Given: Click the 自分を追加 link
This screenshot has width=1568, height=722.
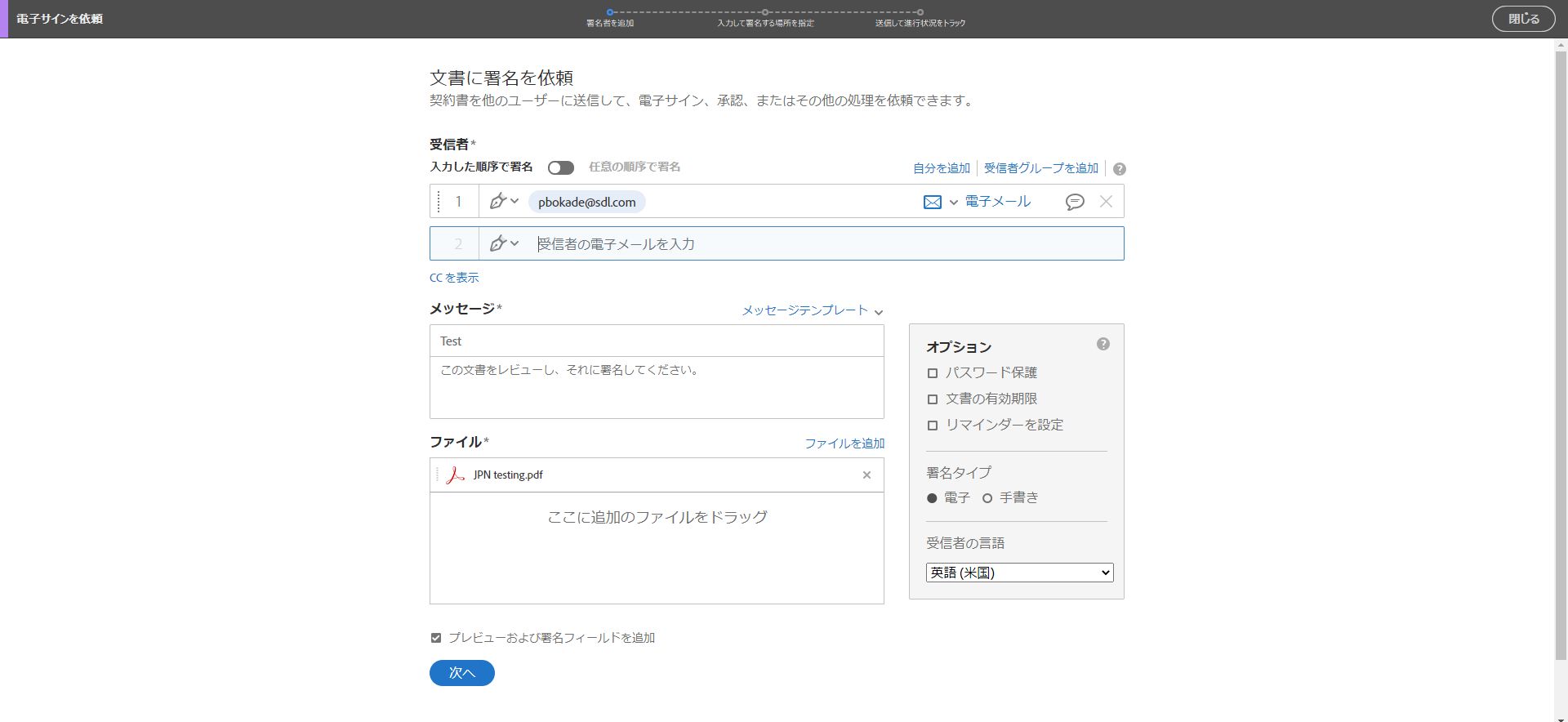Looking at the screenshot, I should click(x=942, y=168).
